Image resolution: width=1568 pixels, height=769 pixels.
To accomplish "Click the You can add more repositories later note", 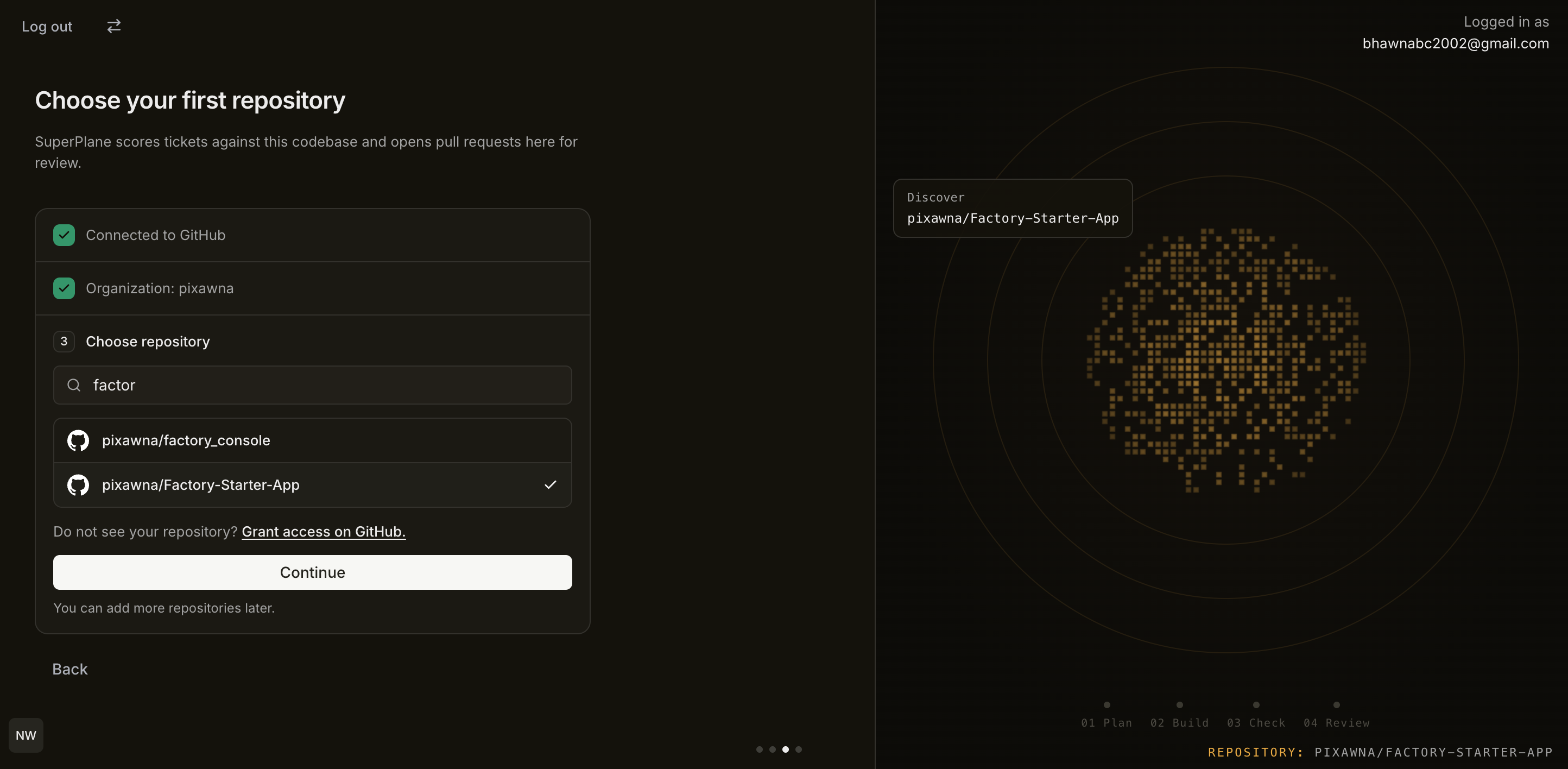I will [164, 608].
